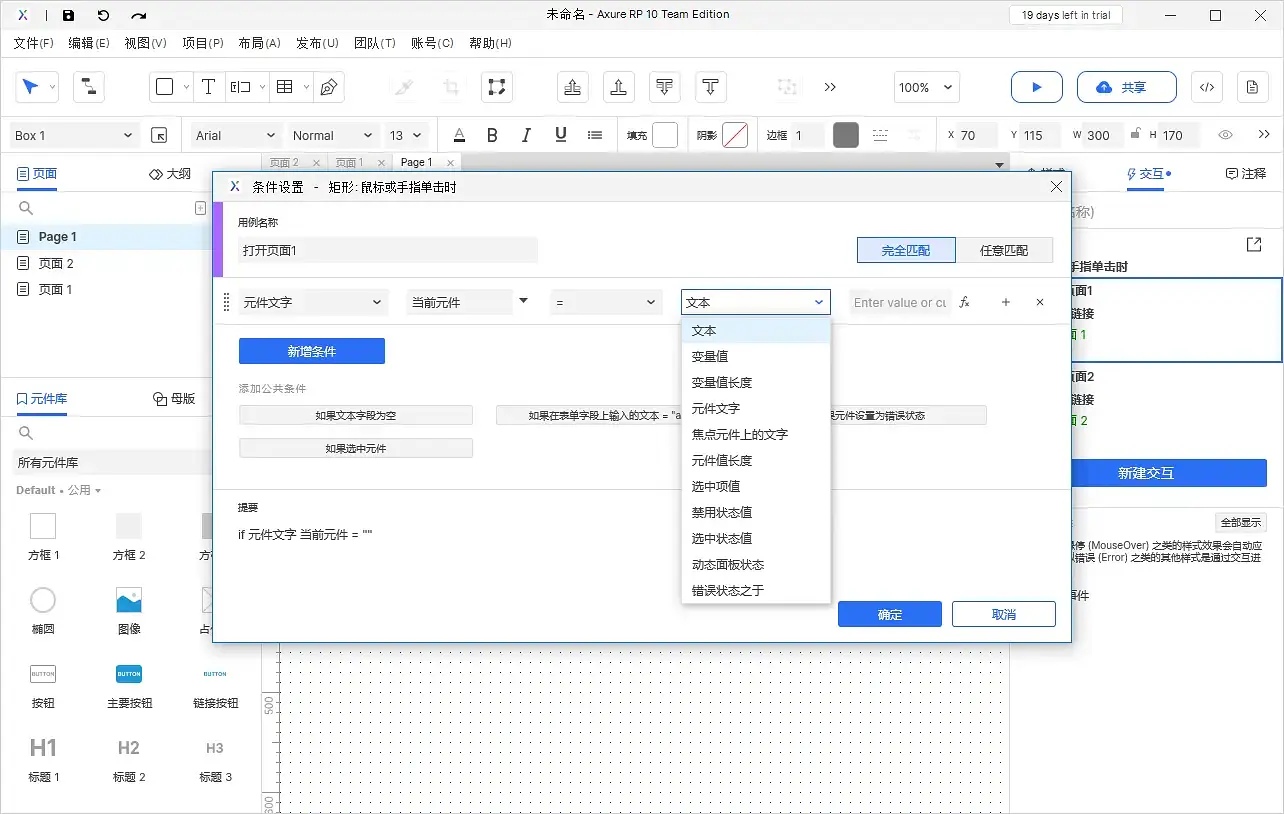Click the 新增条件 button
This screenshot has height=814, width=1284.
pyautogui.click(x=311, y=351)
